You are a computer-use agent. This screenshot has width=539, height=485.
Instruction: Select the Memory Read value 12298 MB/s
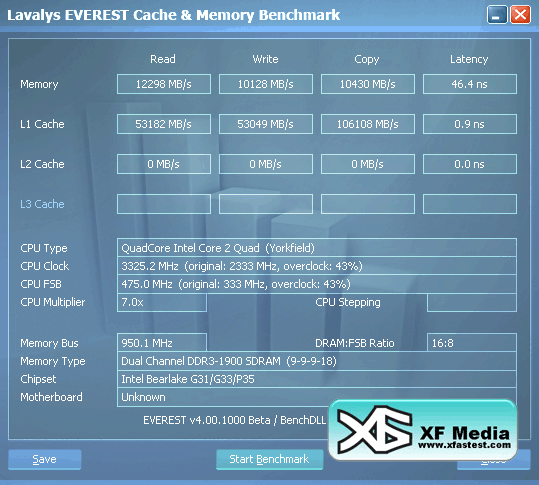tap(164, 84)
